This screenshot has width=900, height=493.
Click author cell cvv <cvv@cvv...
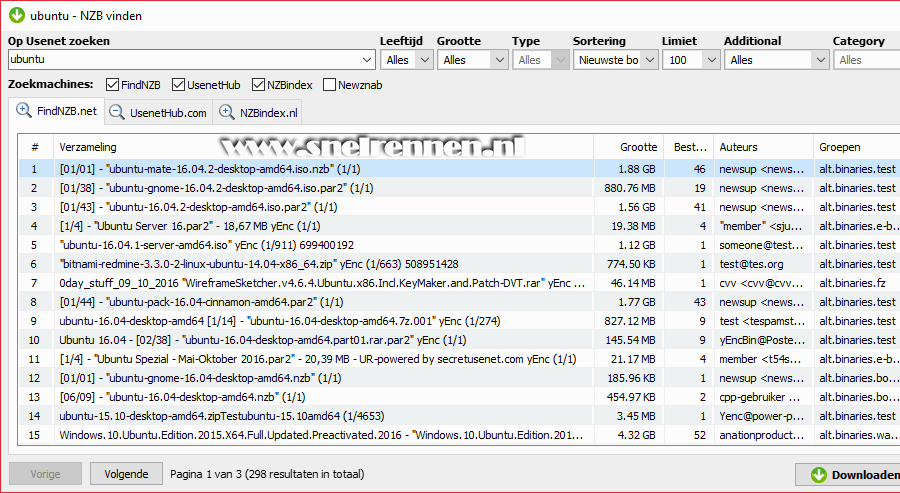(761, 283)
